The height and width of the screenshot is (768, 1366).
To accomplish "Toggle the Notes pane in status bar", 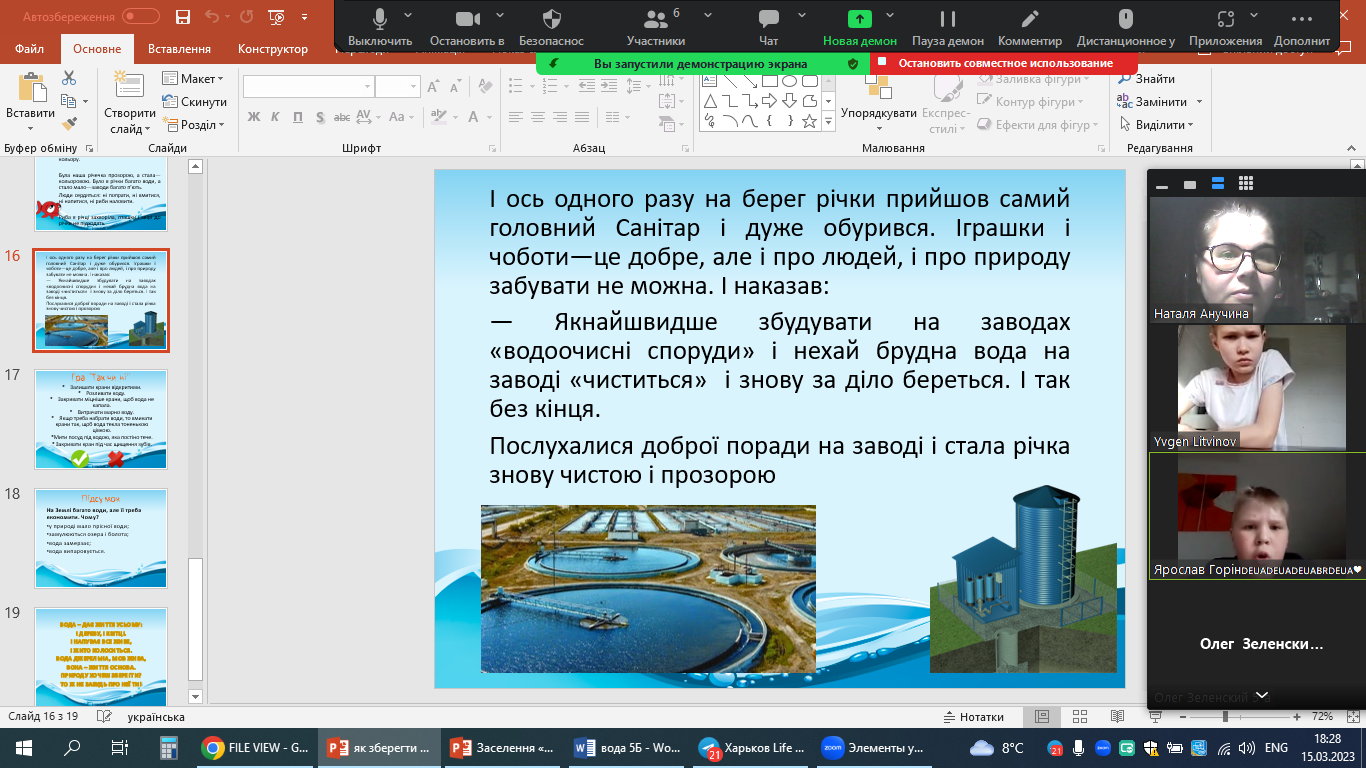I will (974, 717).
